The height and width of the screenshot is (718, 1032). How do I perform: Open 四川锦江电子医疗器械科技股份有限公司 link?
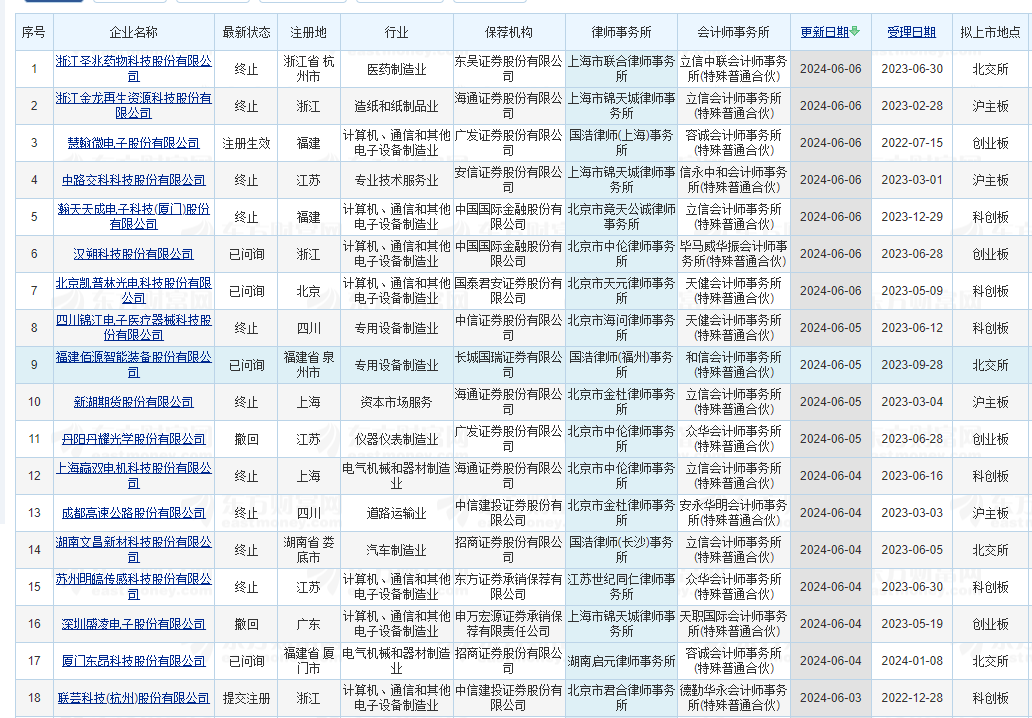134,328
